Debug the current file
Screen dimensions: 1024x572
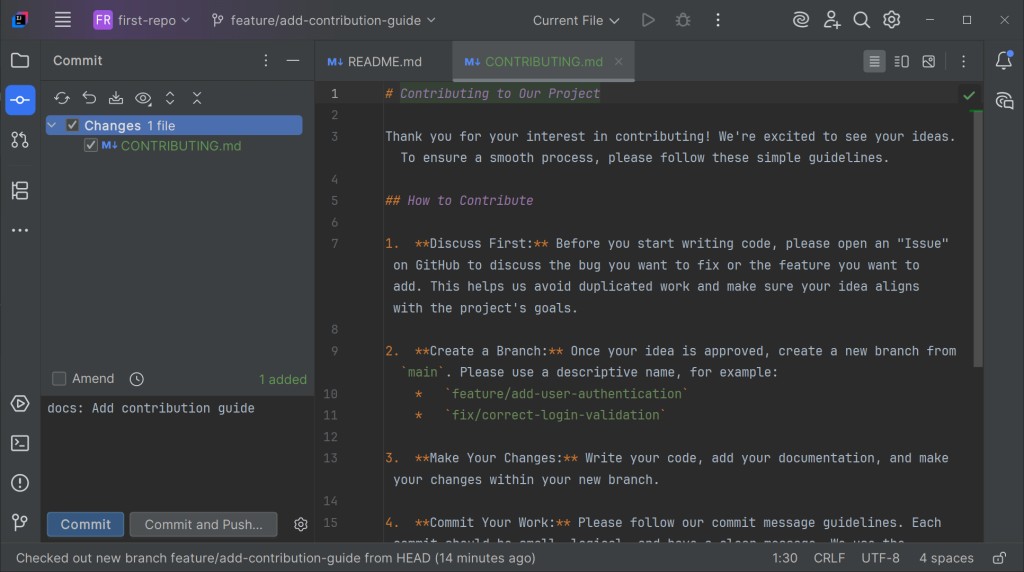(x=683, y=20)
